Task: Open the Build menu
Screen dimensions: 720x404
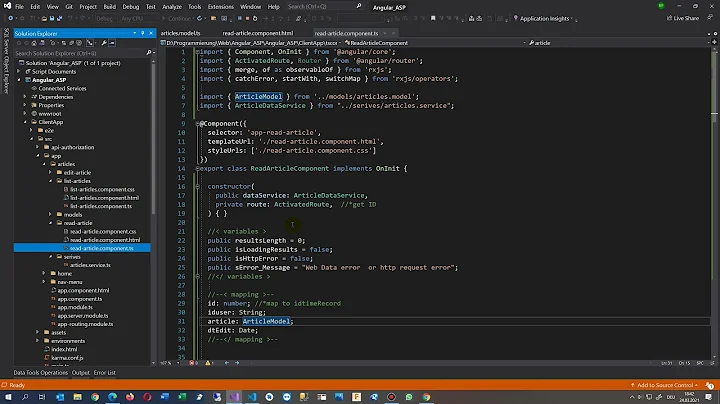Action: click(x=110, y=6)
